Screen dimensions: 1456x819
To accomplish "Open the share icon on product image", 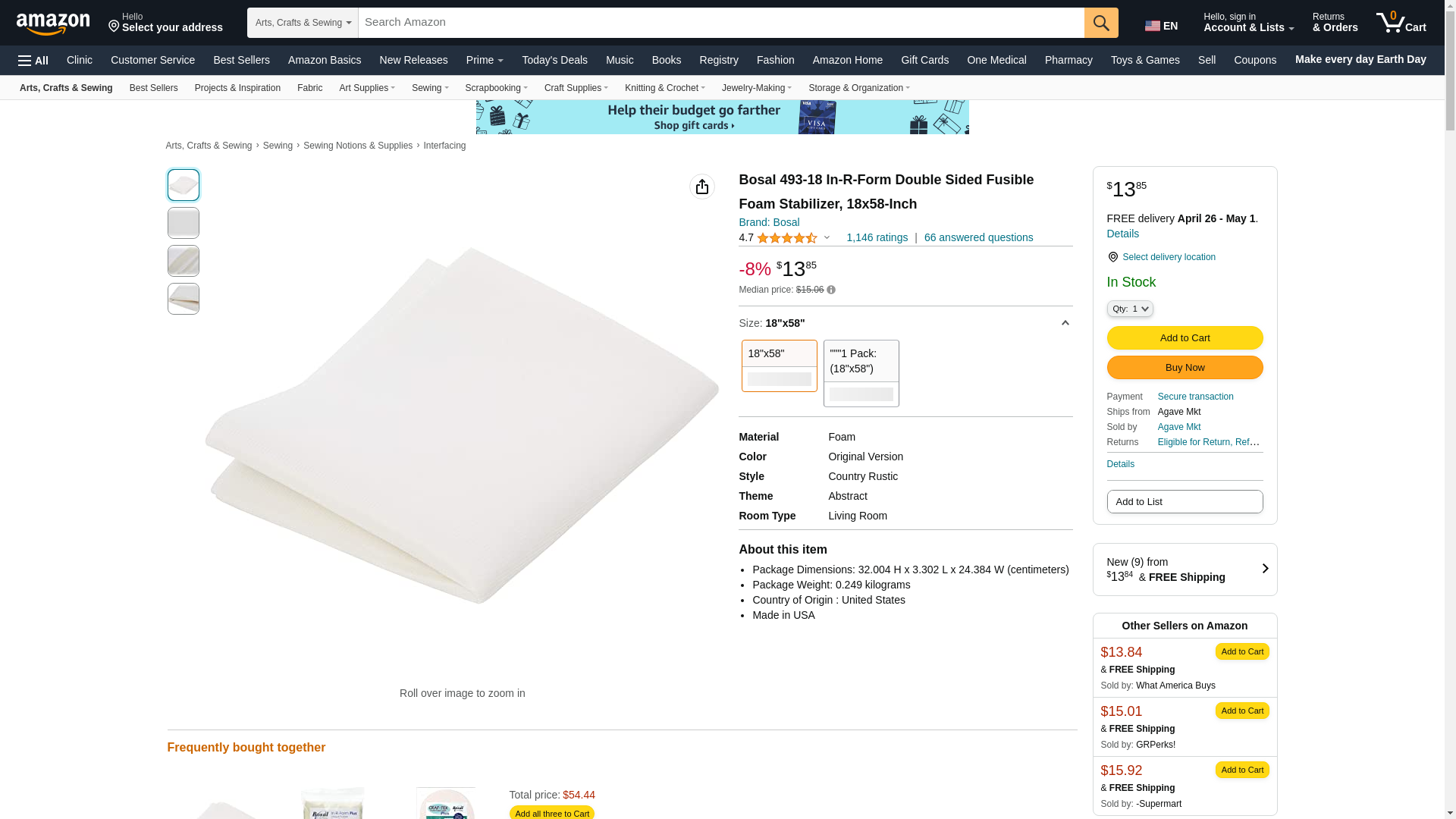I will [x=702, y=187].
